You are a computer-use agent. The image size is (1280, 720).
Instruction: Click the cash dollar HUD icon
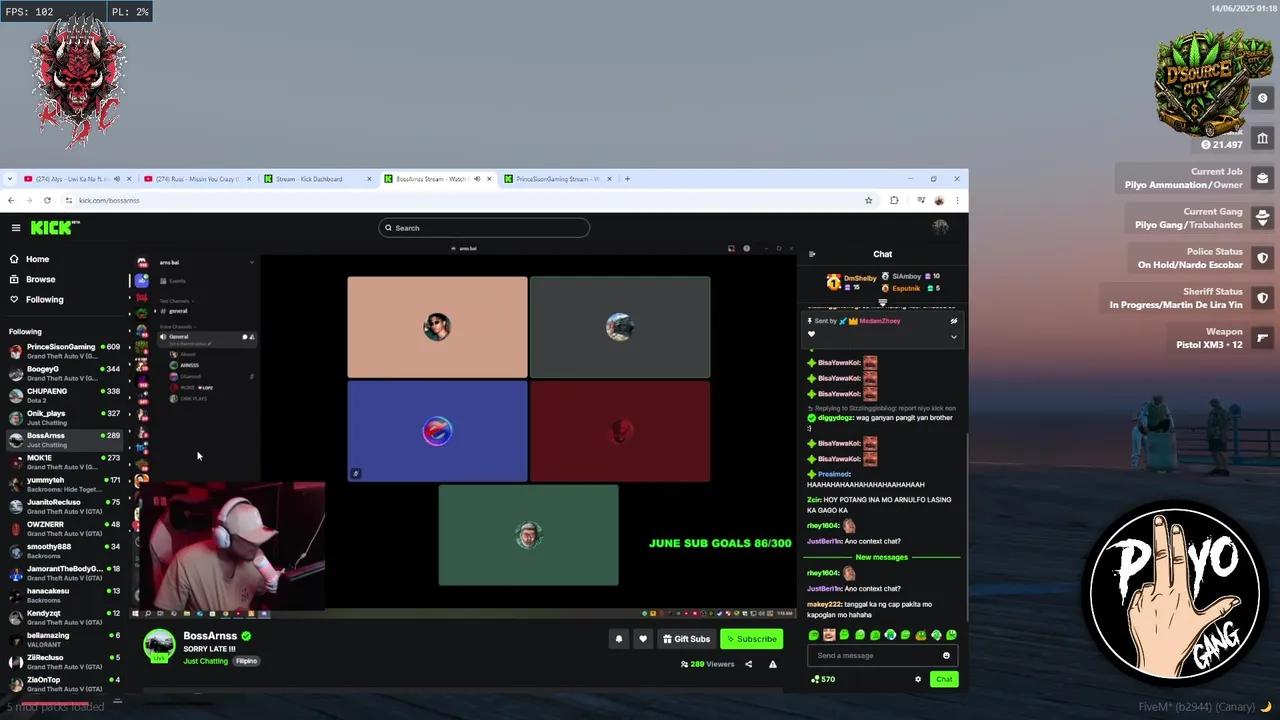(1262, 98)
